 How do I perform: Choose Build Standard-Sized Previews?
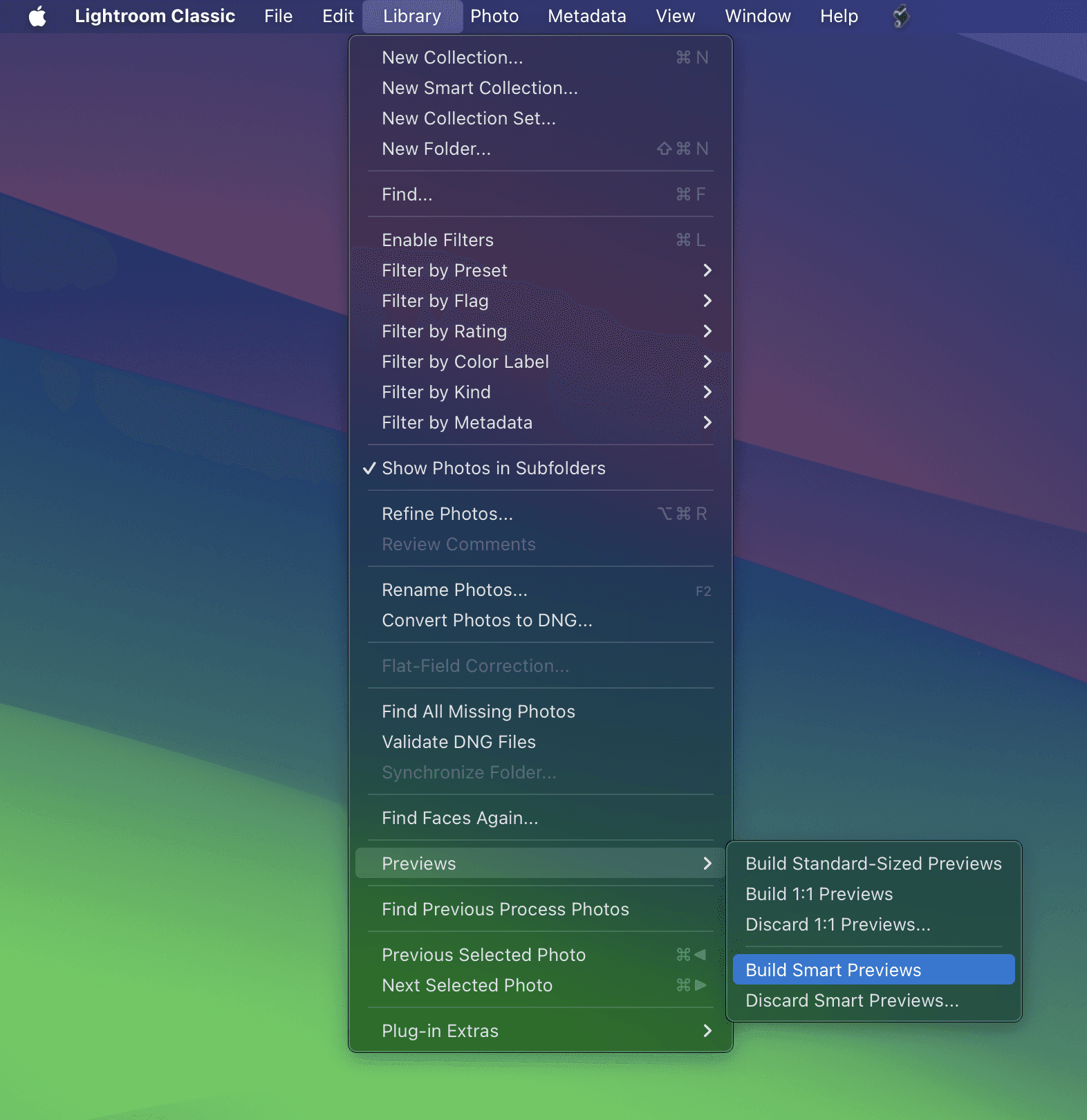pos(874,864)
